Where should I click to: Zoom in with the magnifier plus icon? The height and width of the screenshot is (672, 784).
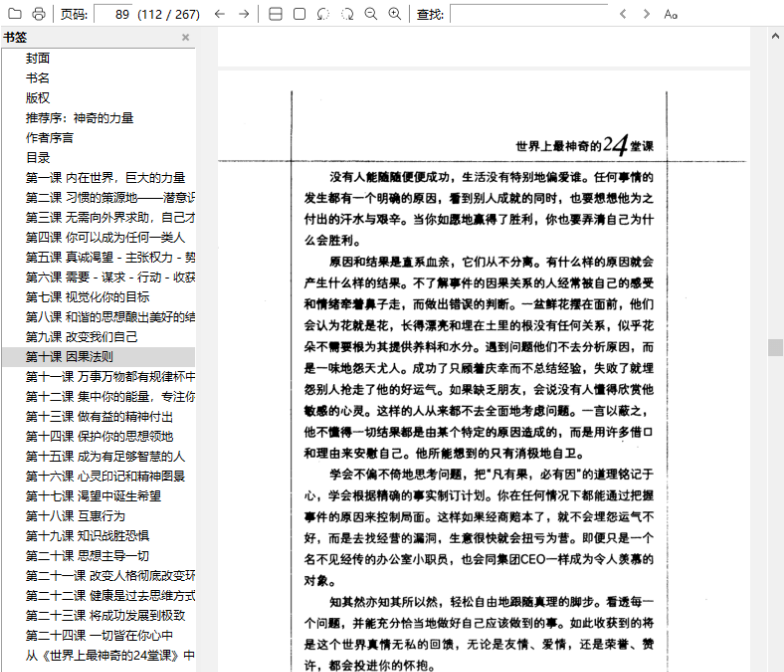(395, 14)
